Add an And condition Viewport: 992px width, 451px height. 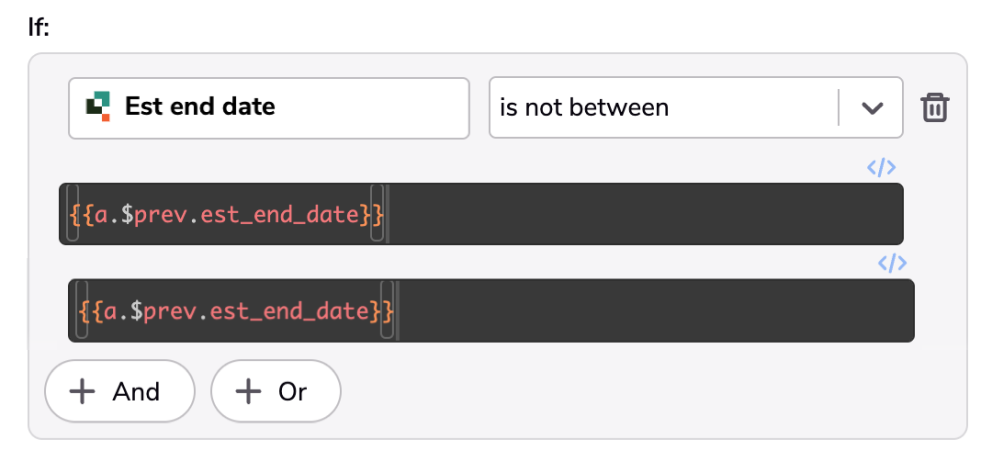[x=119, y=391]
